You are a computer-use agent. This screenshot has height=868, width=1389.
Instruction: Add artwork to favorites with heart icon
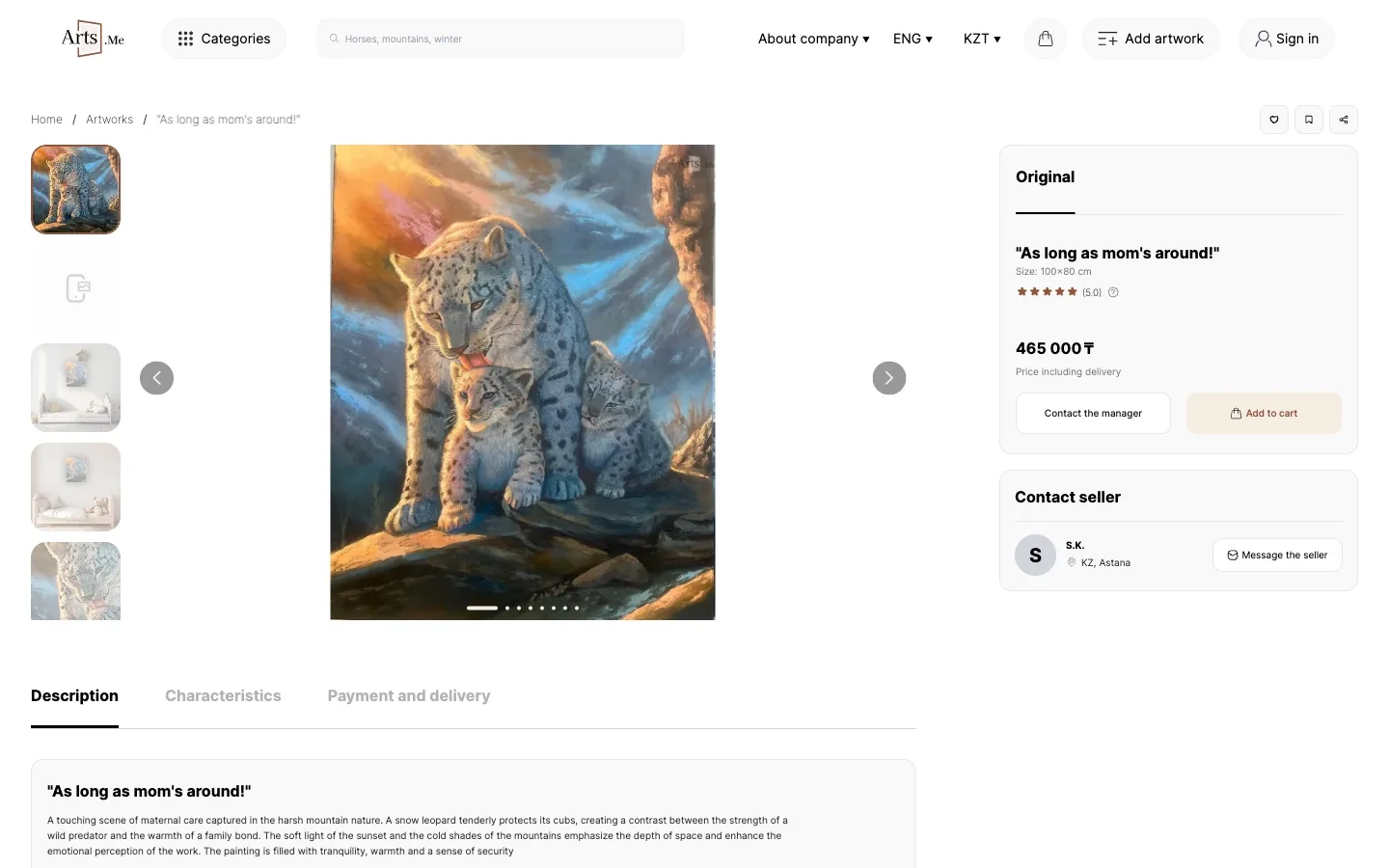click(x=1274, y=120)
